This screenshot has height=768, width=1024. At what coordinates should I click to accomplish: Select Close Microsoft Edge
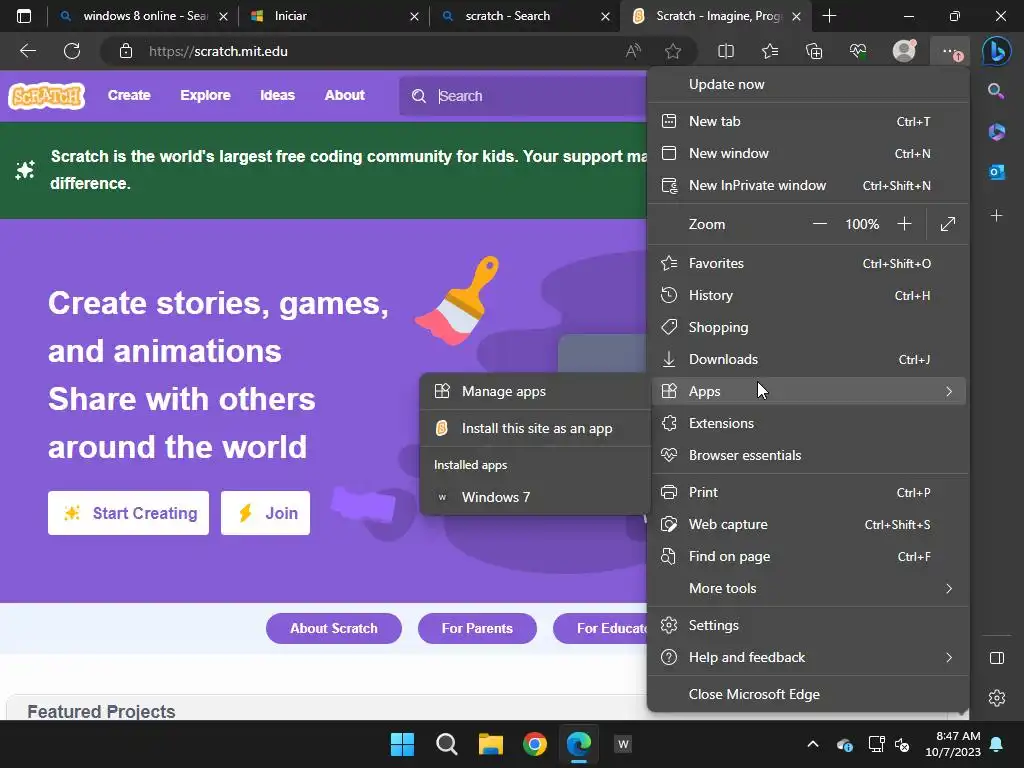coord(808,694)
